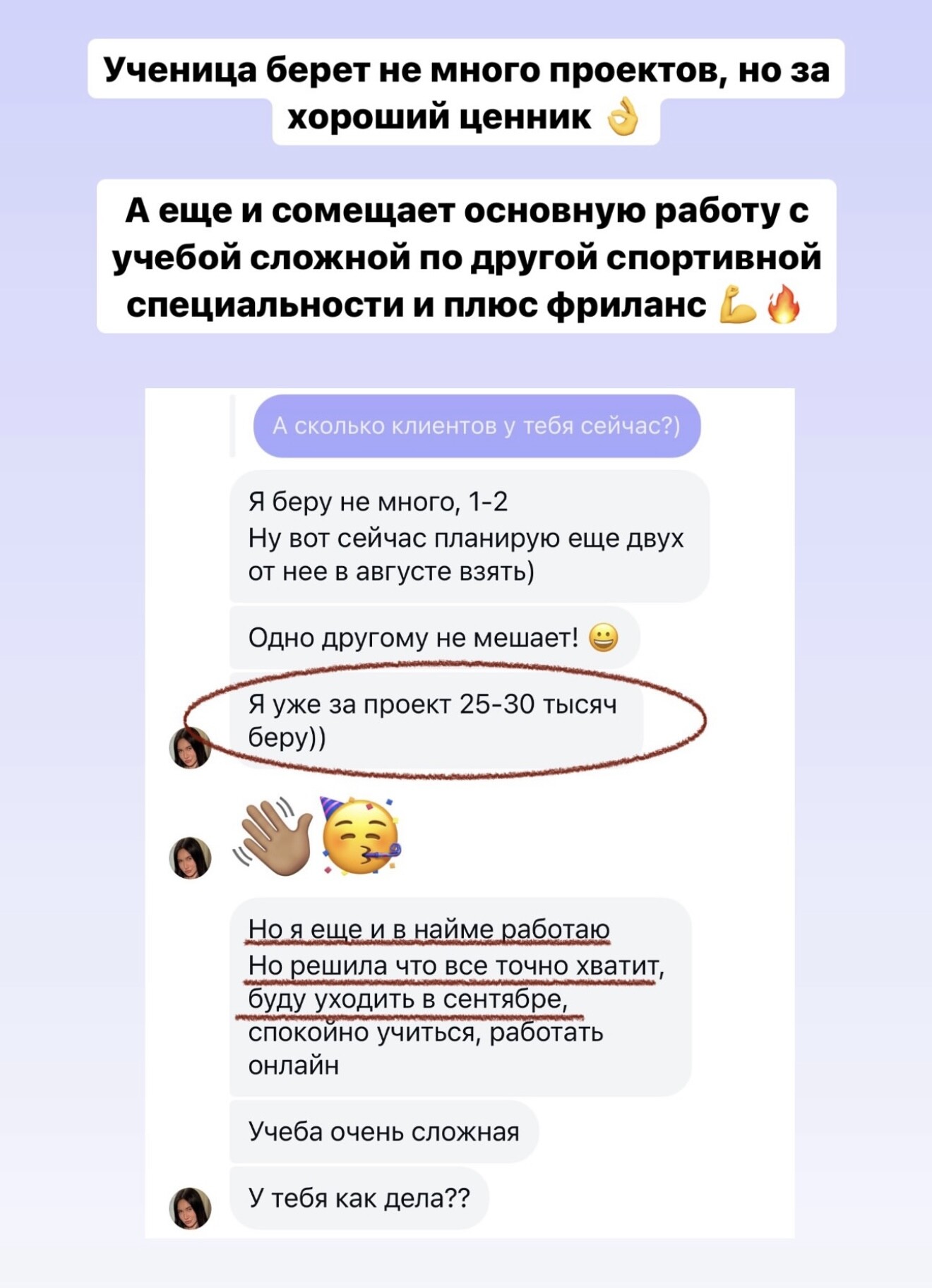Screen dimensions: 932x1288
Task: Click the fire emoji after фриланс
Action: 783,304
